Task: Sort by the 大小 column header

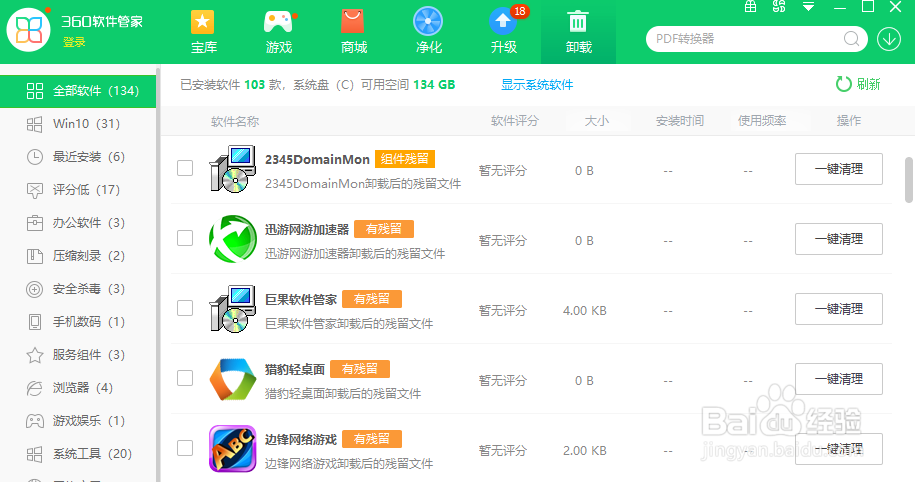Action: point(596,121)
